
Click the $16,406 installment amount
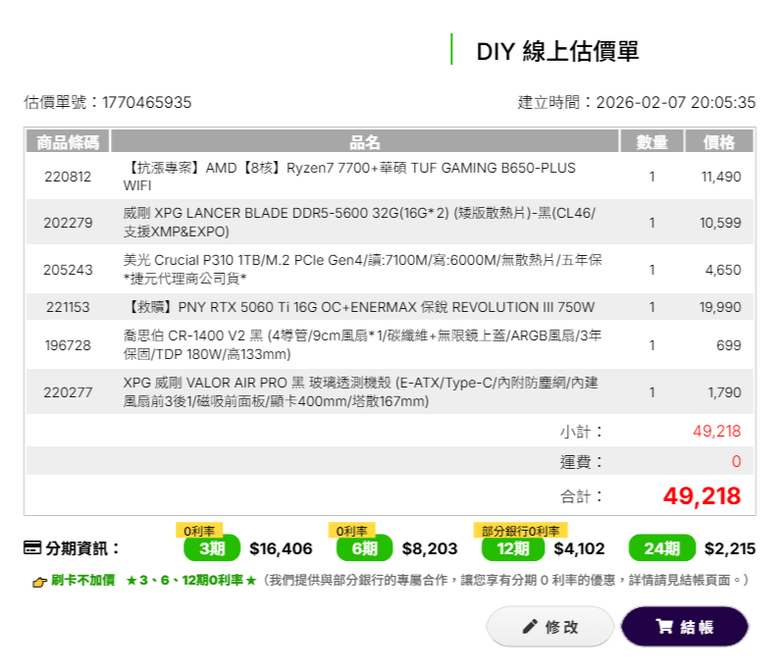pyautogui.click(x=281, y=548)
